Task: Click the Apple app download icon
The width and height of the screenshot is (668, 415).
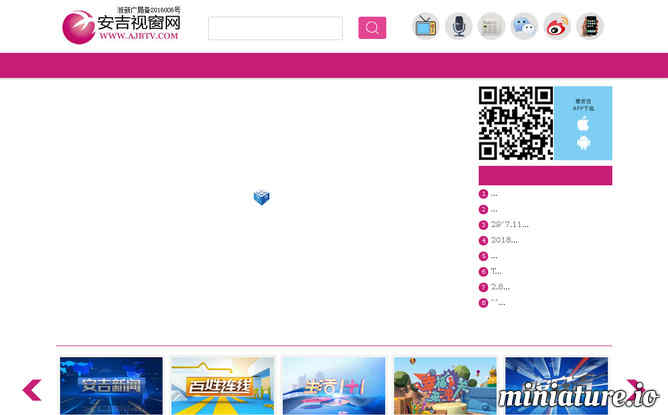Action: point(583,124)
